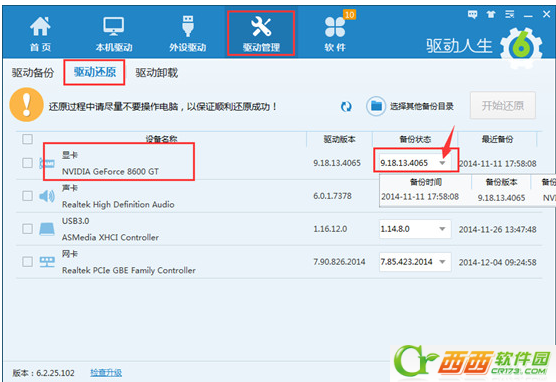Close the 驱动人生 window

pos(546,15)
